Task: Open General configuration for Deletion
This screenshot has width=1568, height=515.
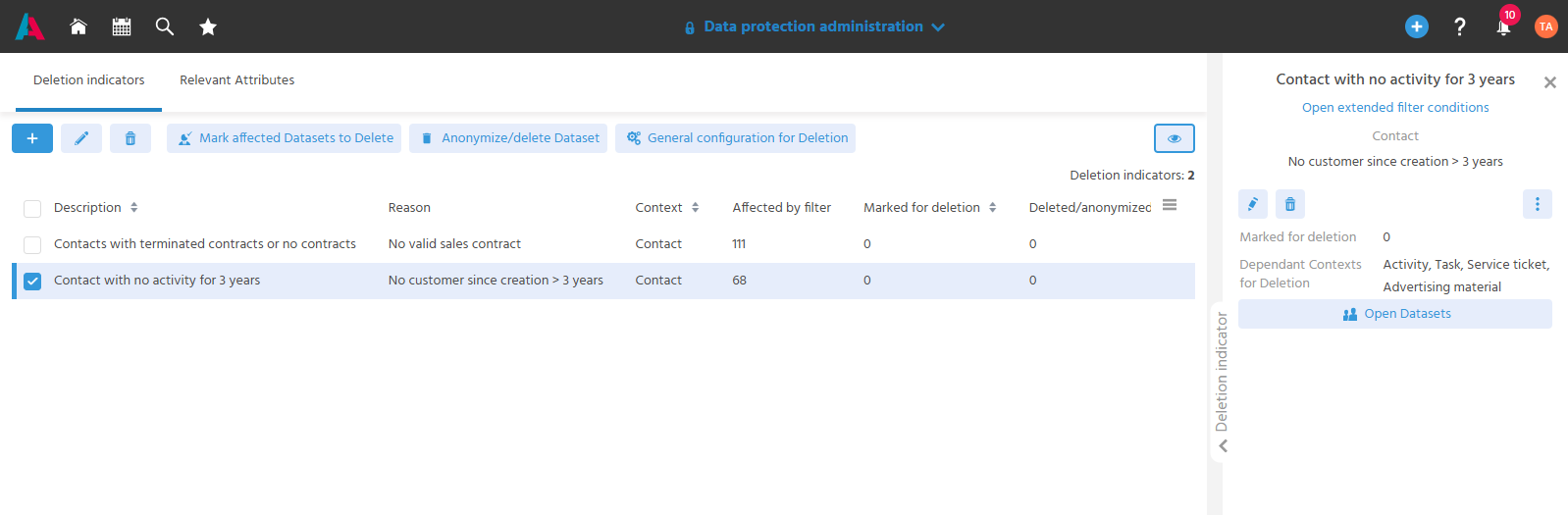Action: coord(735,138)
